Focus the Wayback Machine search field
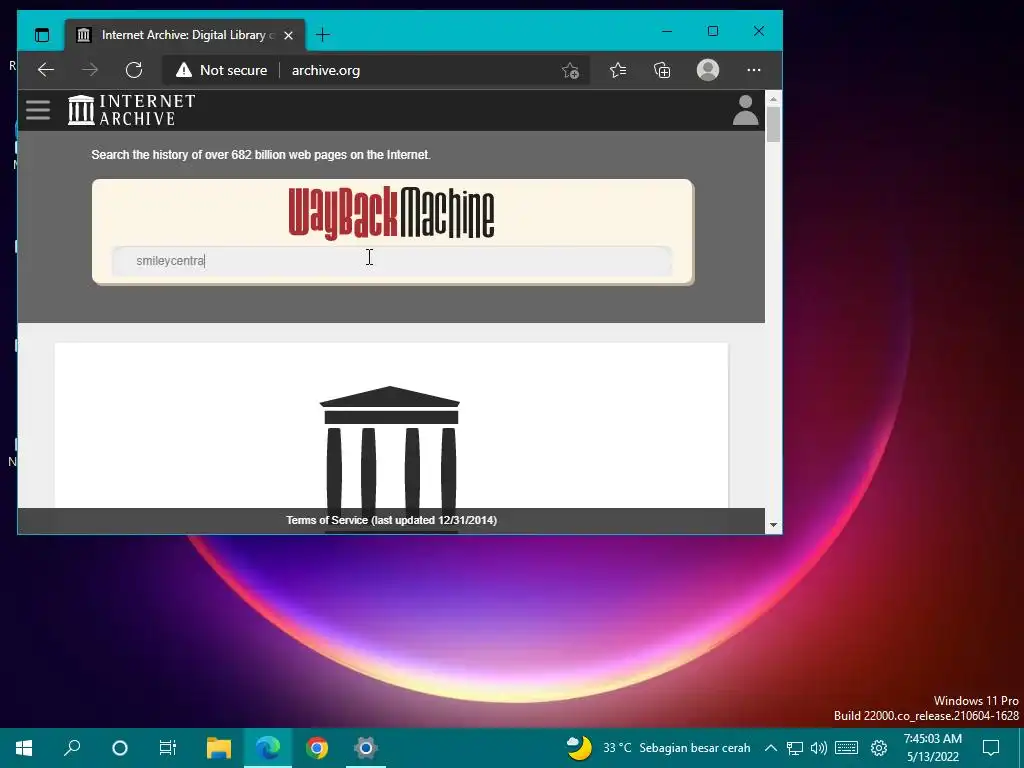The image size is (1024, 768). [x=392, y=261]
